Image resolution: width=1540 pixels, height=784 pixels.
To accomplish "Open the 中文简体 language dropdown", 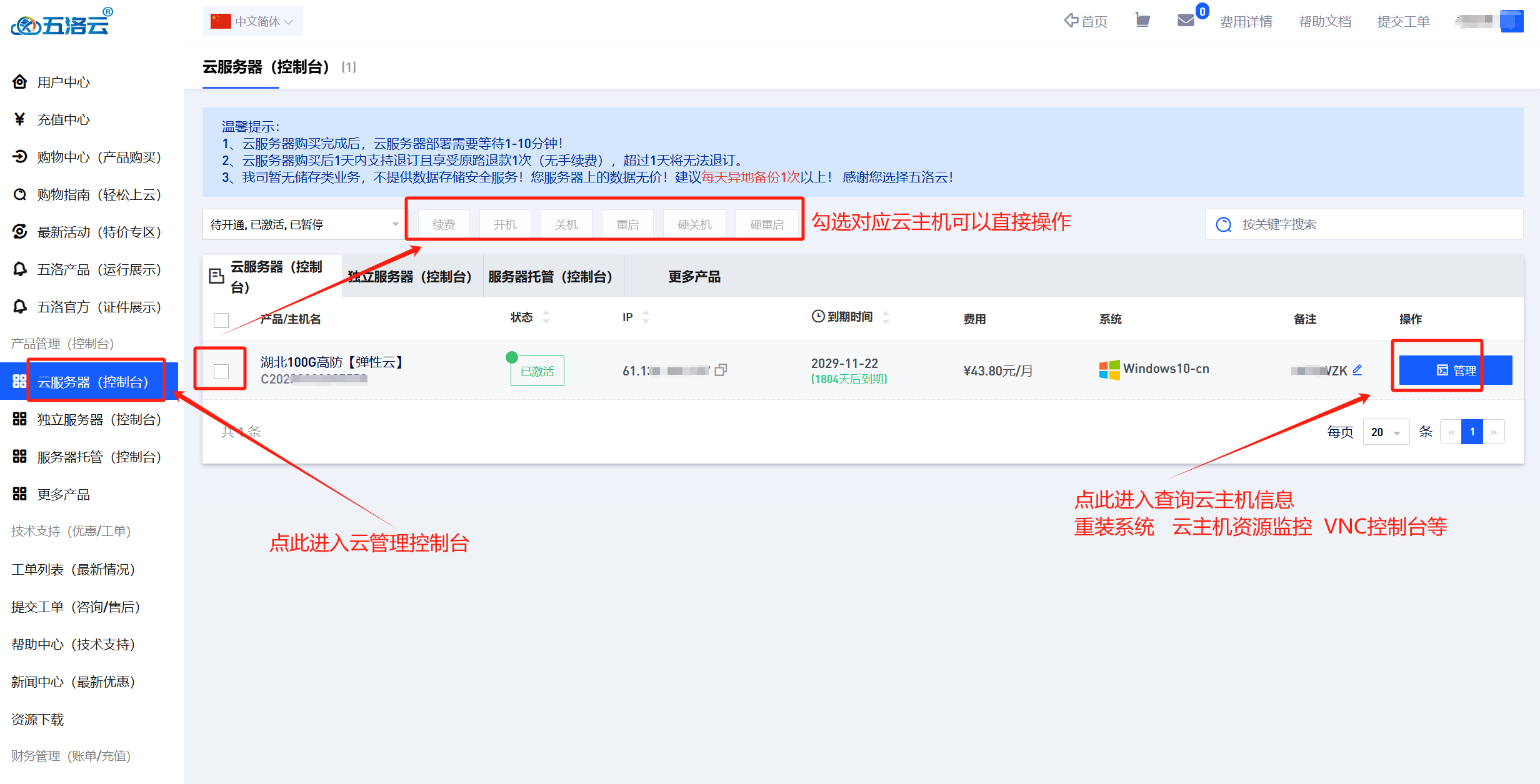I will point(252,22).
